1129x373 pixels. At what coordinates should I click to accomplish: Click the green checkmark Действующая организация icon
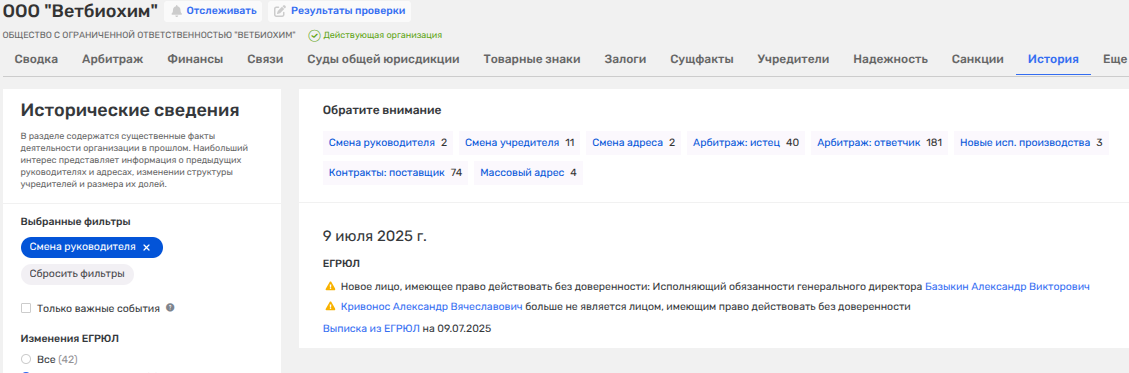click(314, 35)
